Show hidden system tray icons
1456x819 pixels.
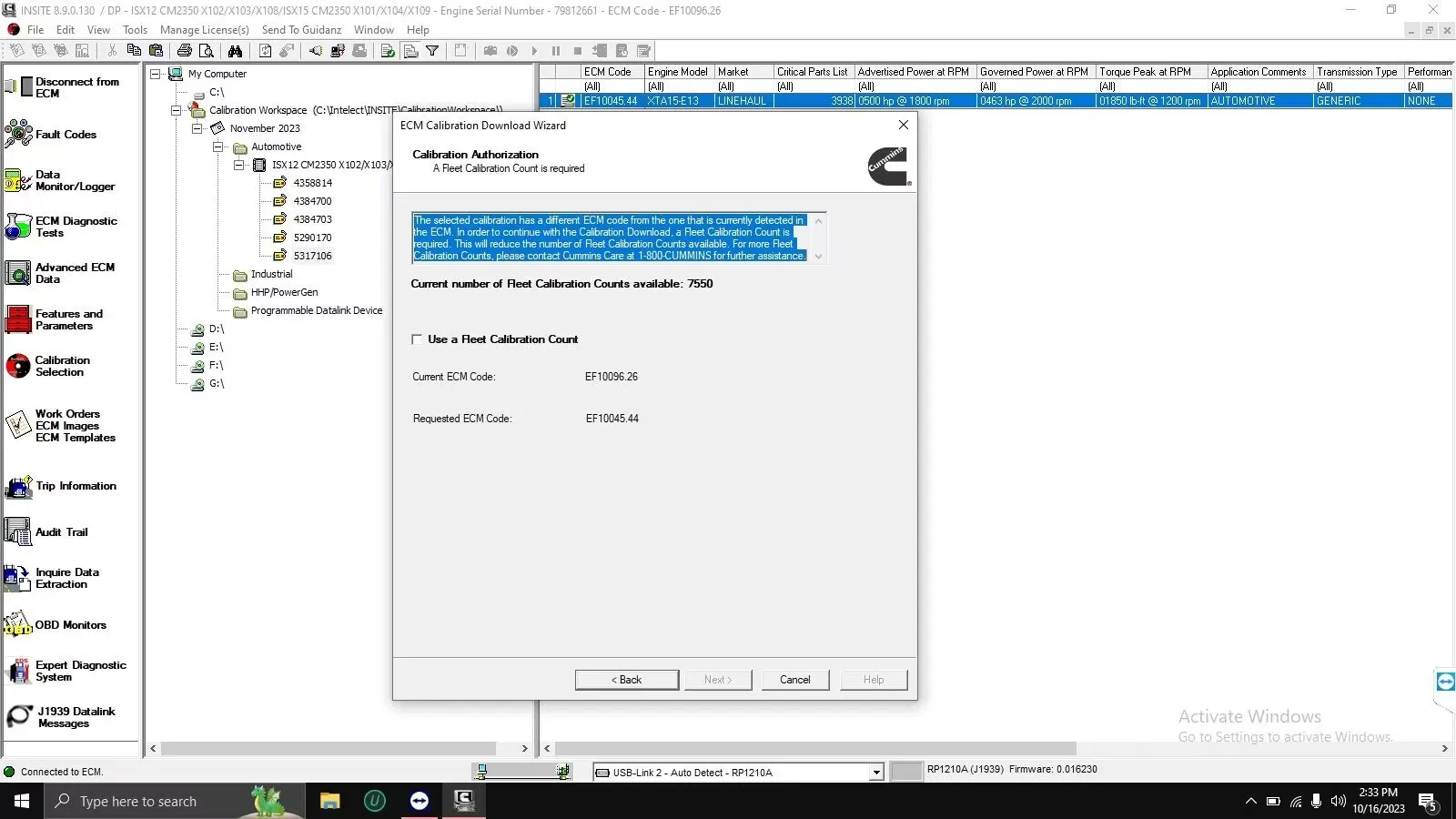pyautogui.click(x=1250, y=802)
